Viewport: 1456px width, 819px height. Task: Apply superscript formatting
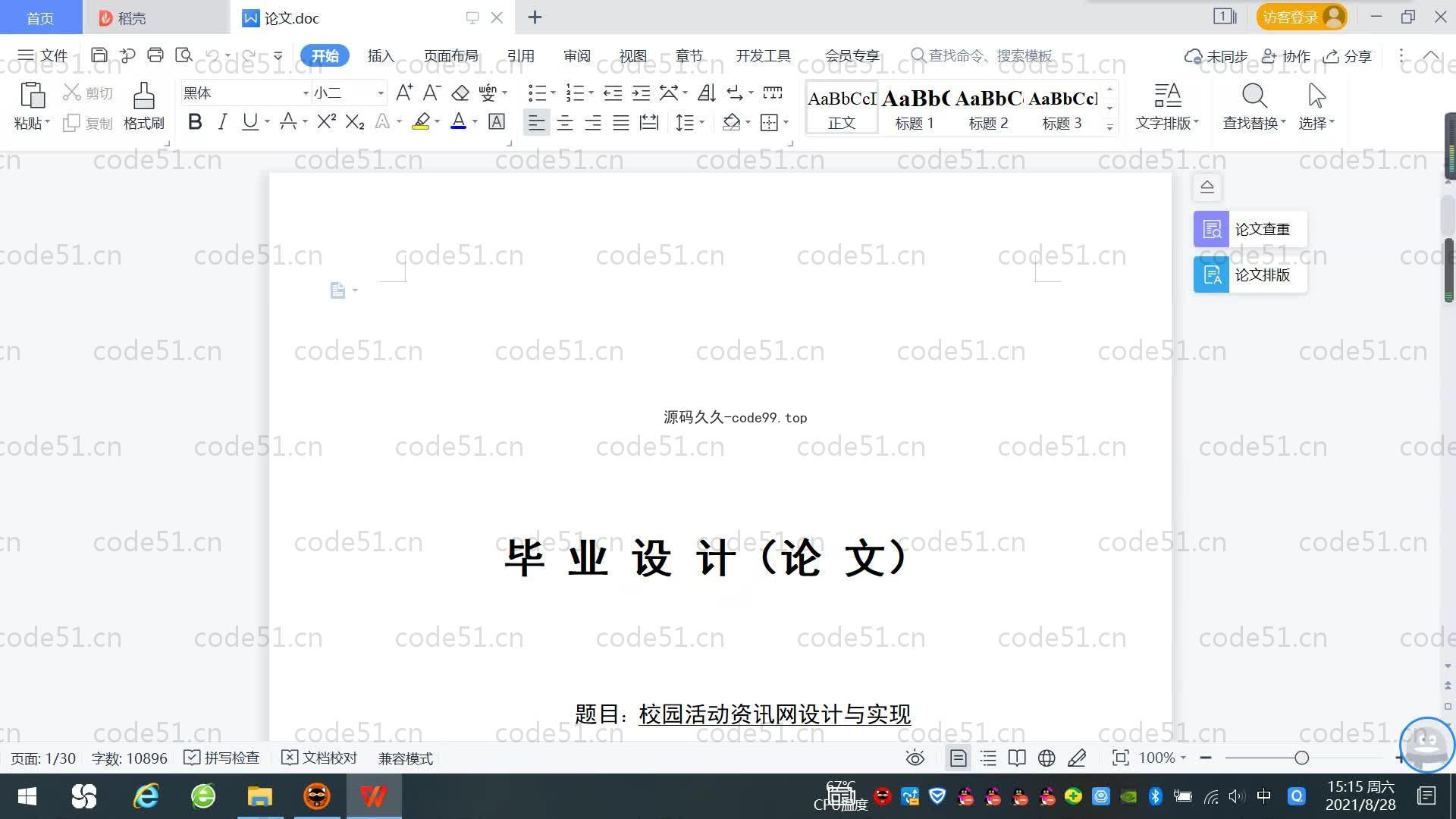pos(327,122)
